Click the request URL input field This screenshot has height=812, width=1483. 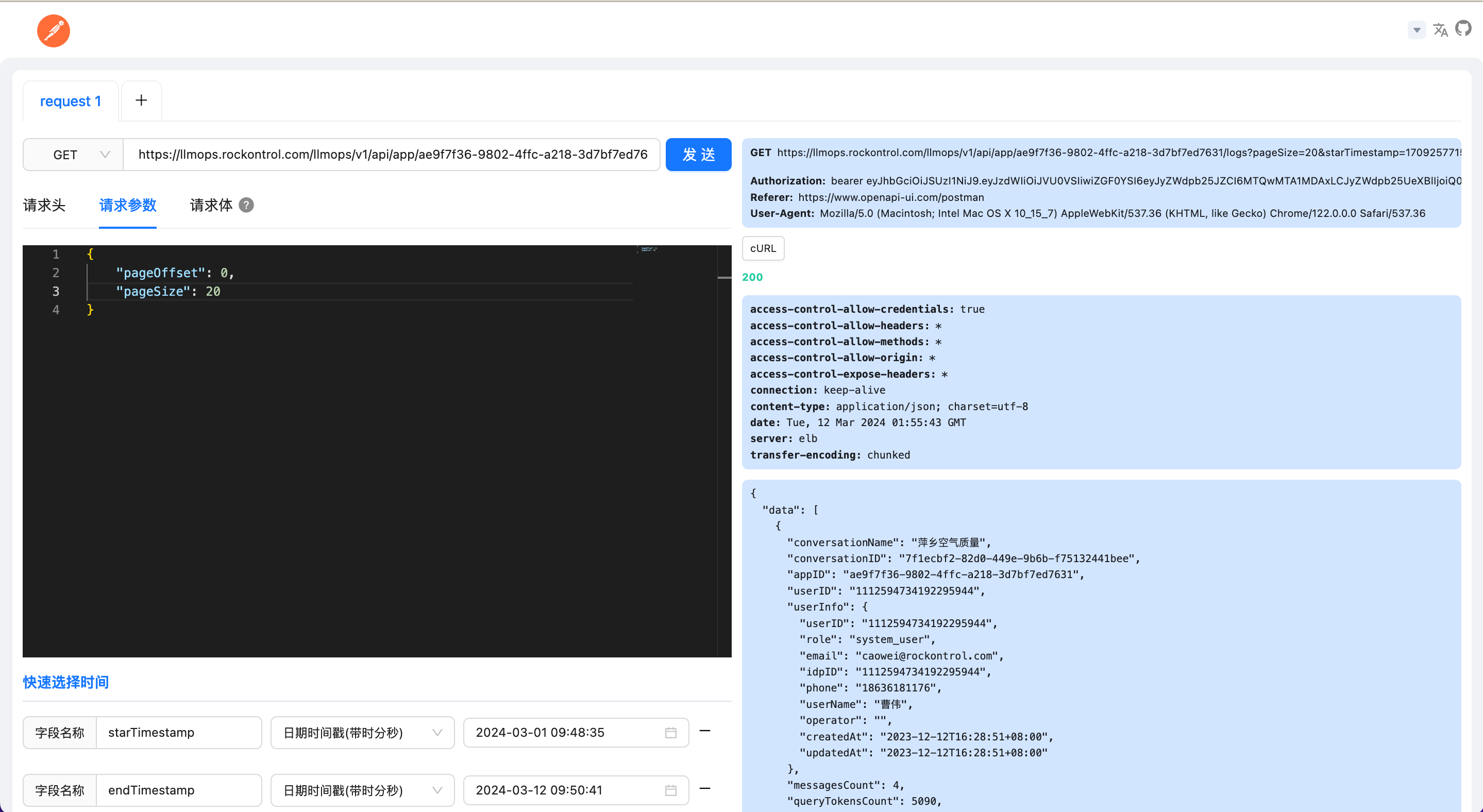(x=392, y=155)
